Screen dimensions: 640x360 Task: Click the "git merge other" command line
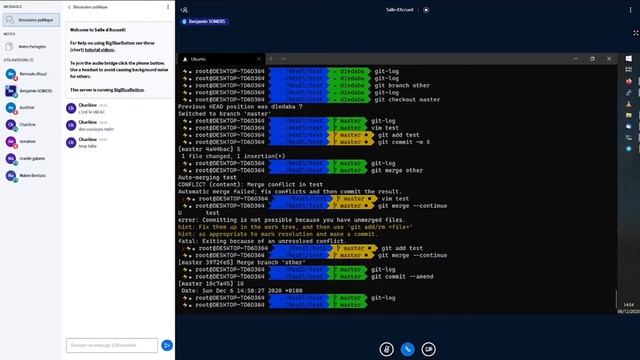pos(397,171)
